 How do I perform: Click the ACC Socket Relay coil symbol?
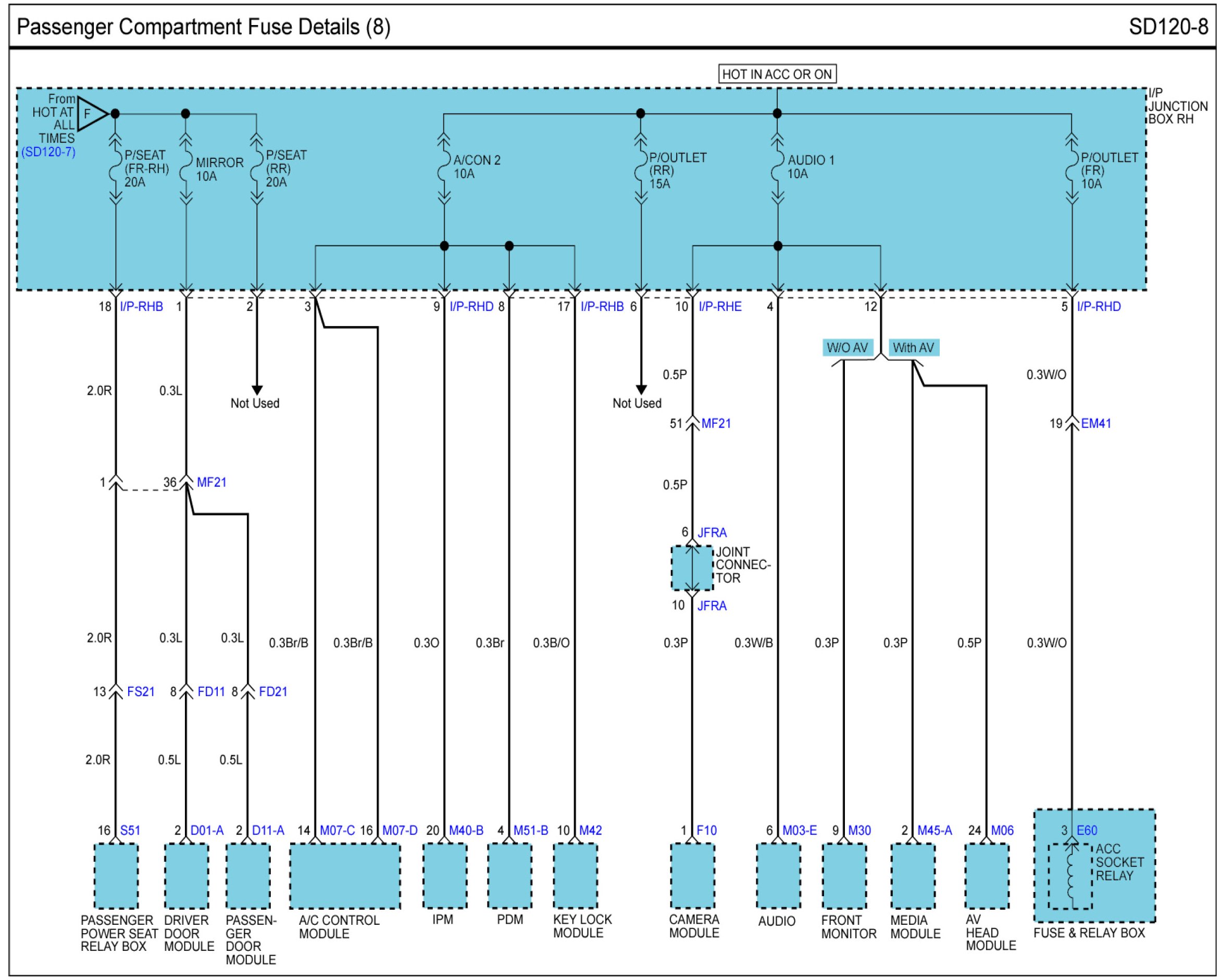(x=1070, y=876)
